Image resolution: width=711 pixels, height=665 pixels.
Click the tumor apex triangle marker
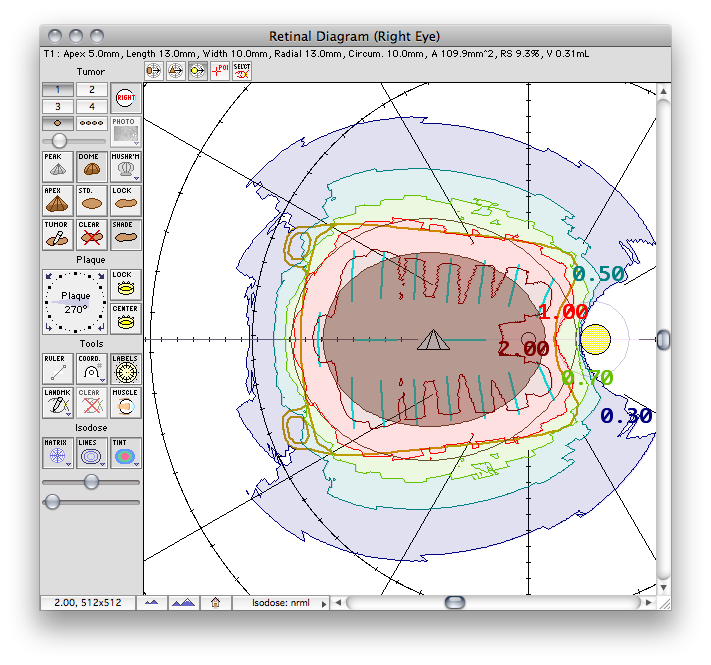433,340
